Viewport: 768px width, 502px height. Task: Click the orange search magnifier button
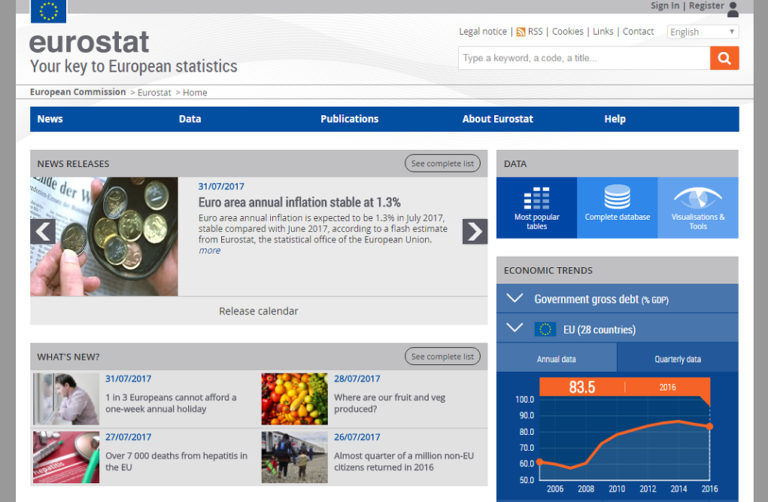pyautogui.click(x=724, y=58)
